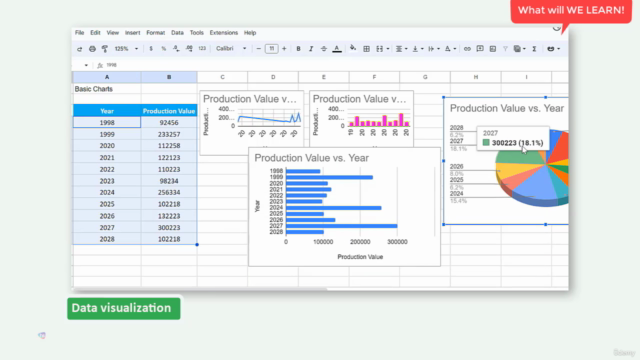Toggle strikethrough formatting
Viewport: 640px width, 360px height.
click(324, 49)
